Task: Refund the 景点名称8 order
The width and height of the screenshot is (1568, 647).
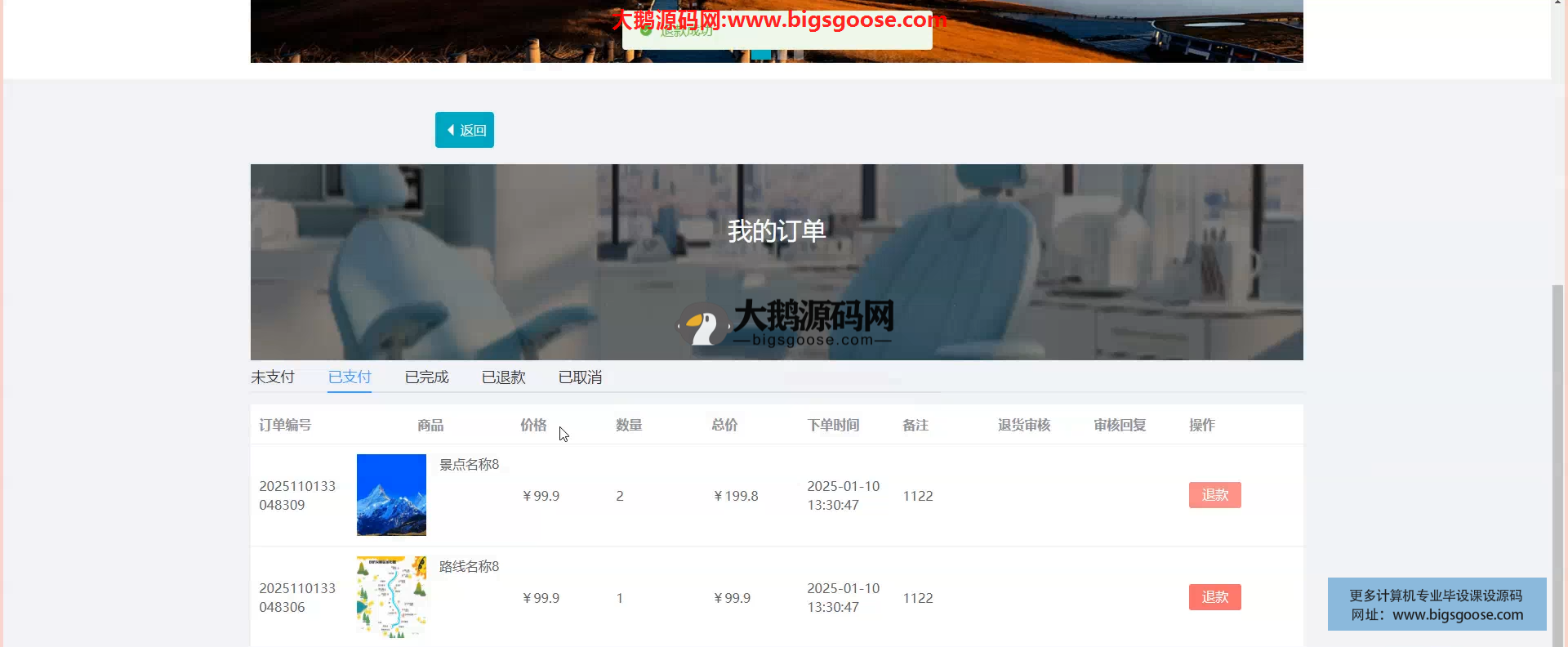Action: 1214,495
